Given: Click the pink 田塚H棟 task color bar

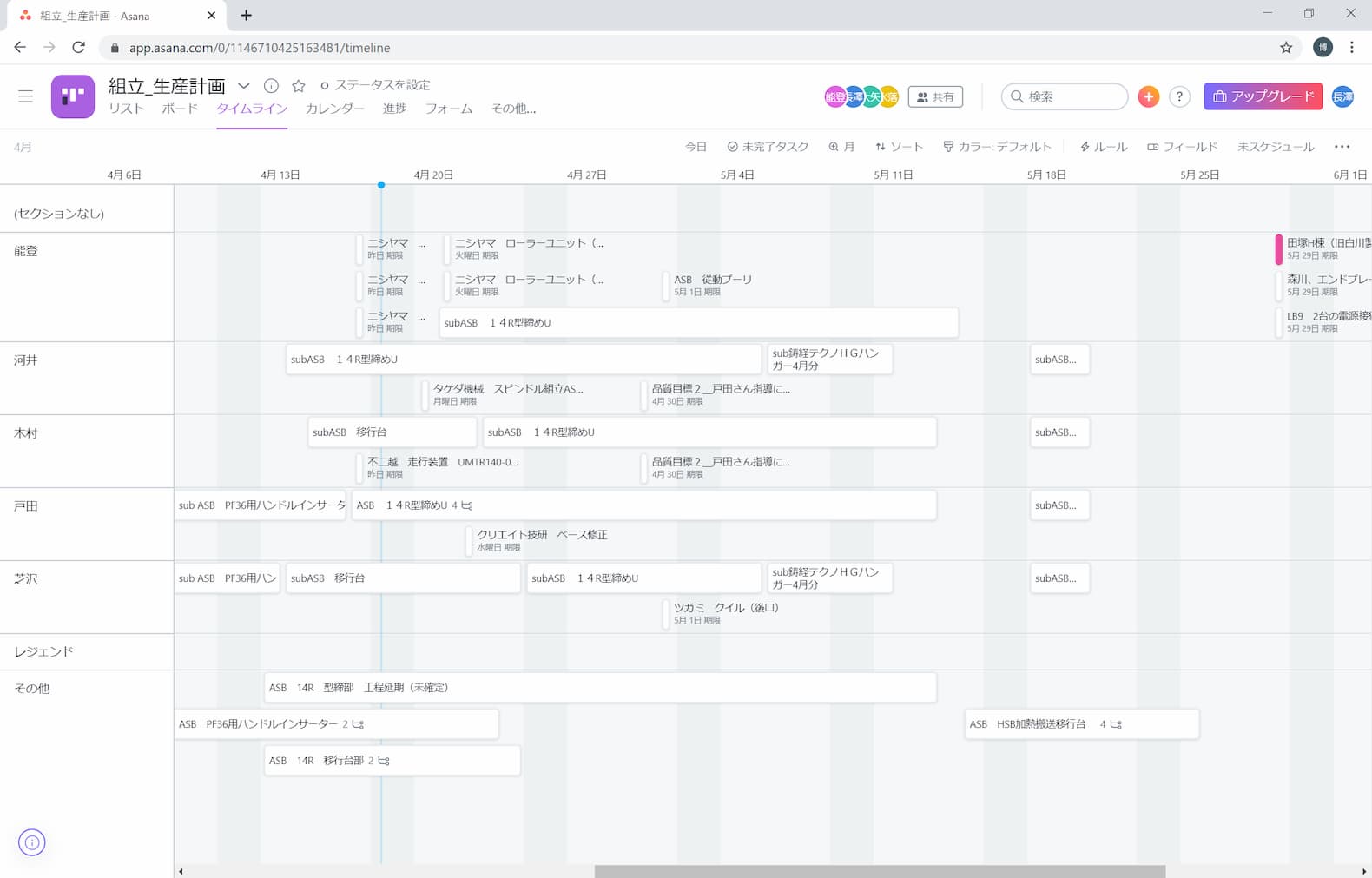Looking at the screenshot, I should tap(1278, 249).
